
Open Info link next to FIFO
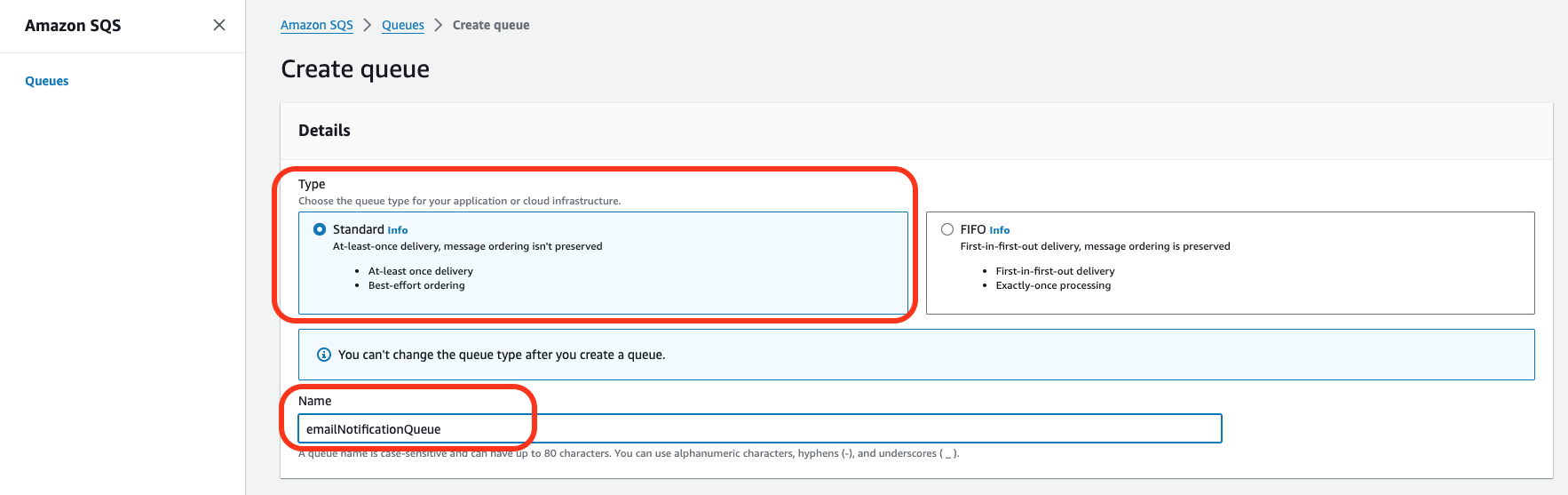[x=1000, y=230]
